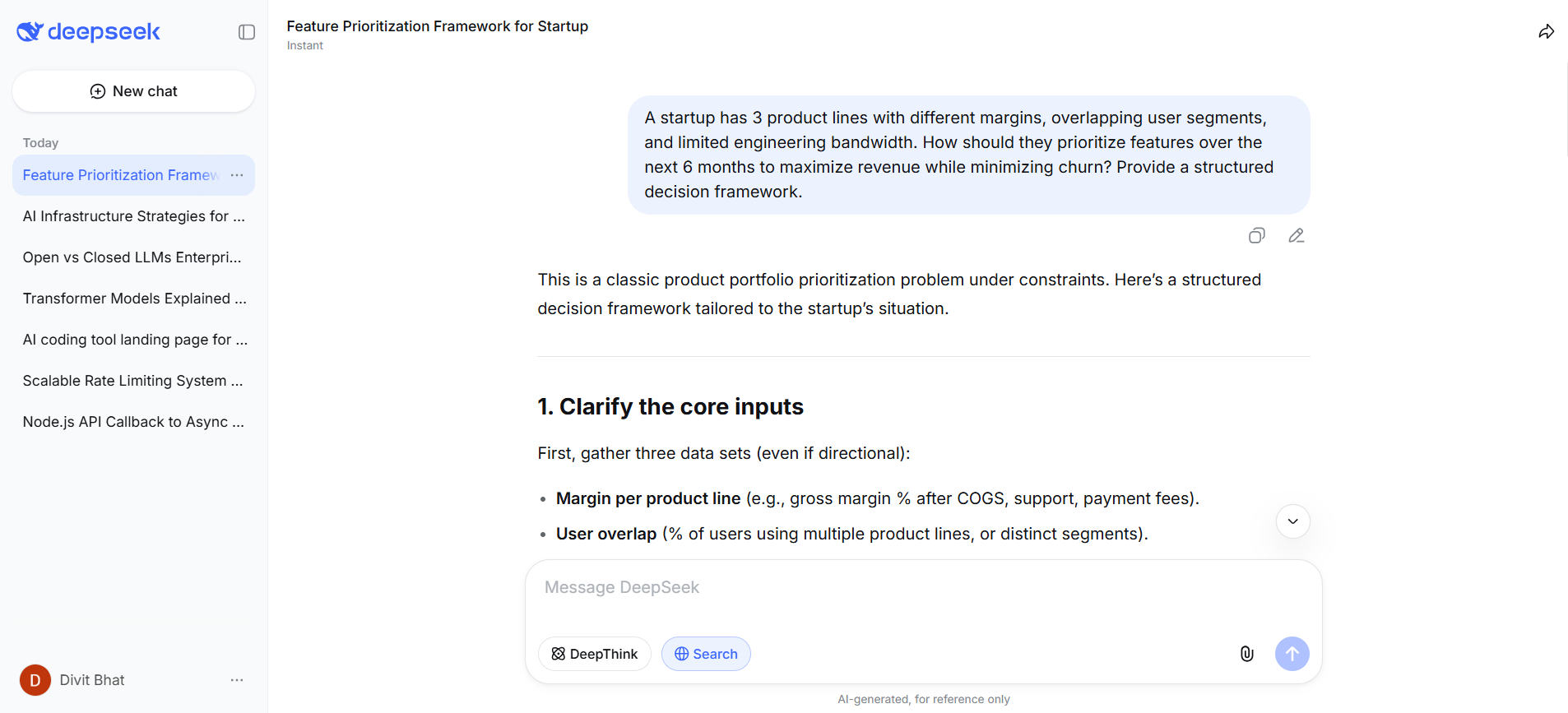Select the Open vs Closed LLMs conversation

(x=132, y=257)
